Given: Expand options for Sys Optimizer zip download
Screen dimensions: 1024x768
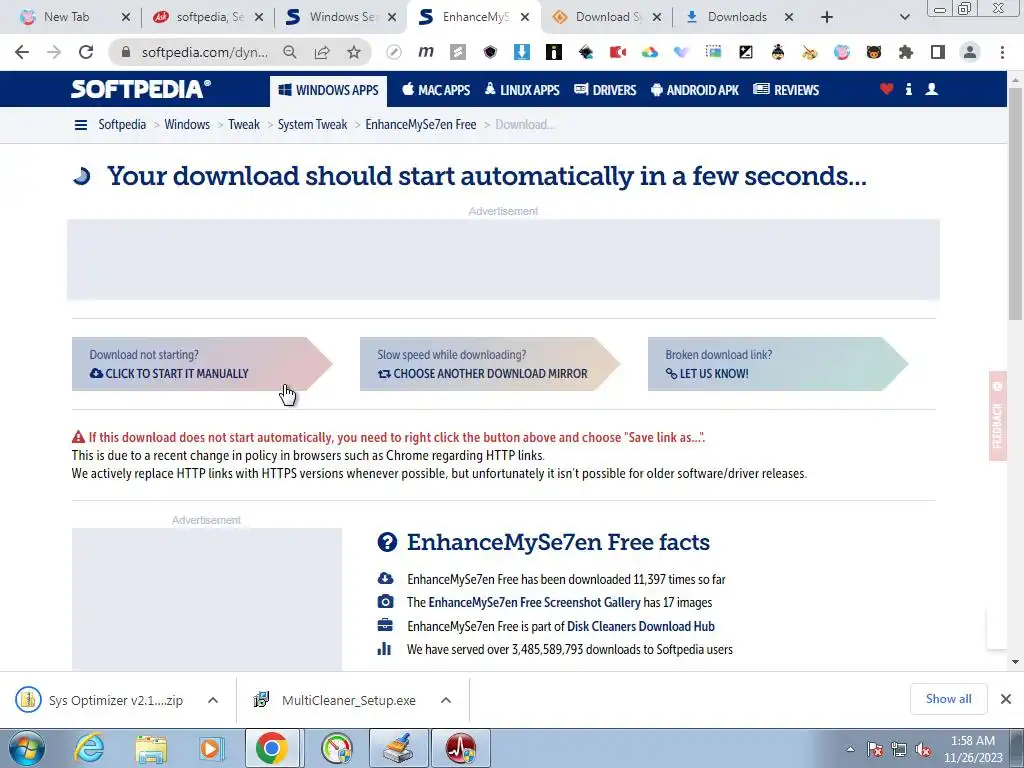Looking at the screenshot, I should point(213,700).
